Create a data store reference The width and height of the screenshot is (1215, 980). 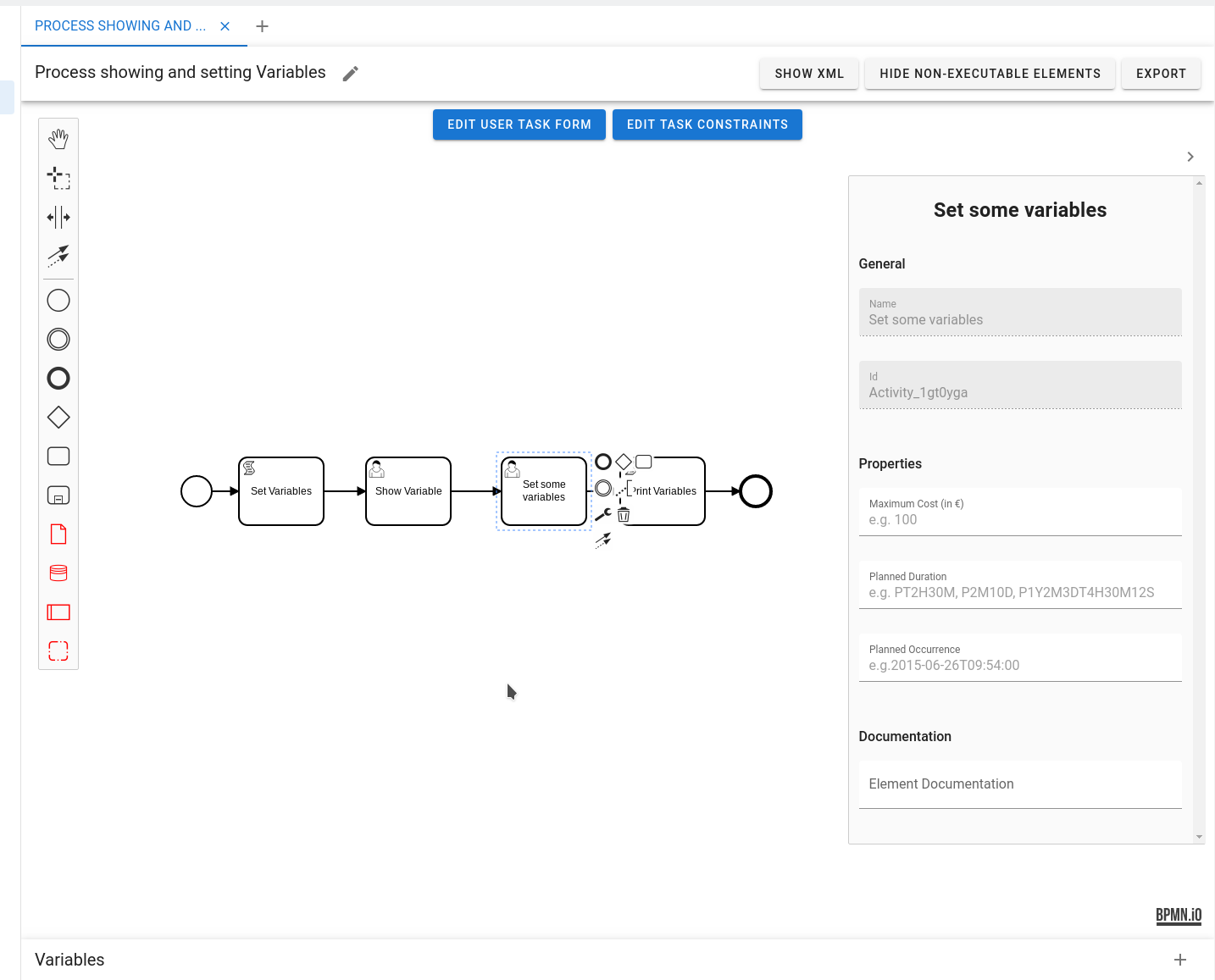pos(58,573)
